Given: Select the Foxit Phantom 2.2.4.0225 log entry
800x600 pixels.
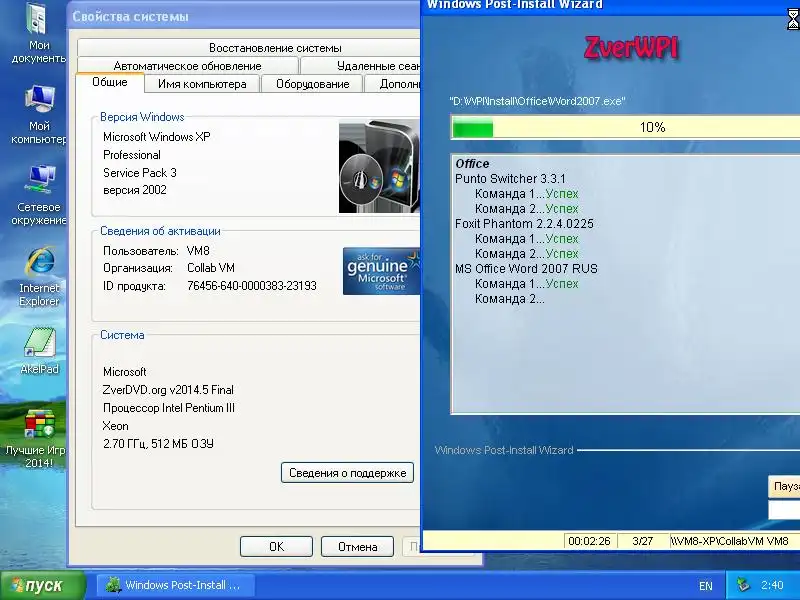Looking at the screenshot, I should tap(524, 223).
